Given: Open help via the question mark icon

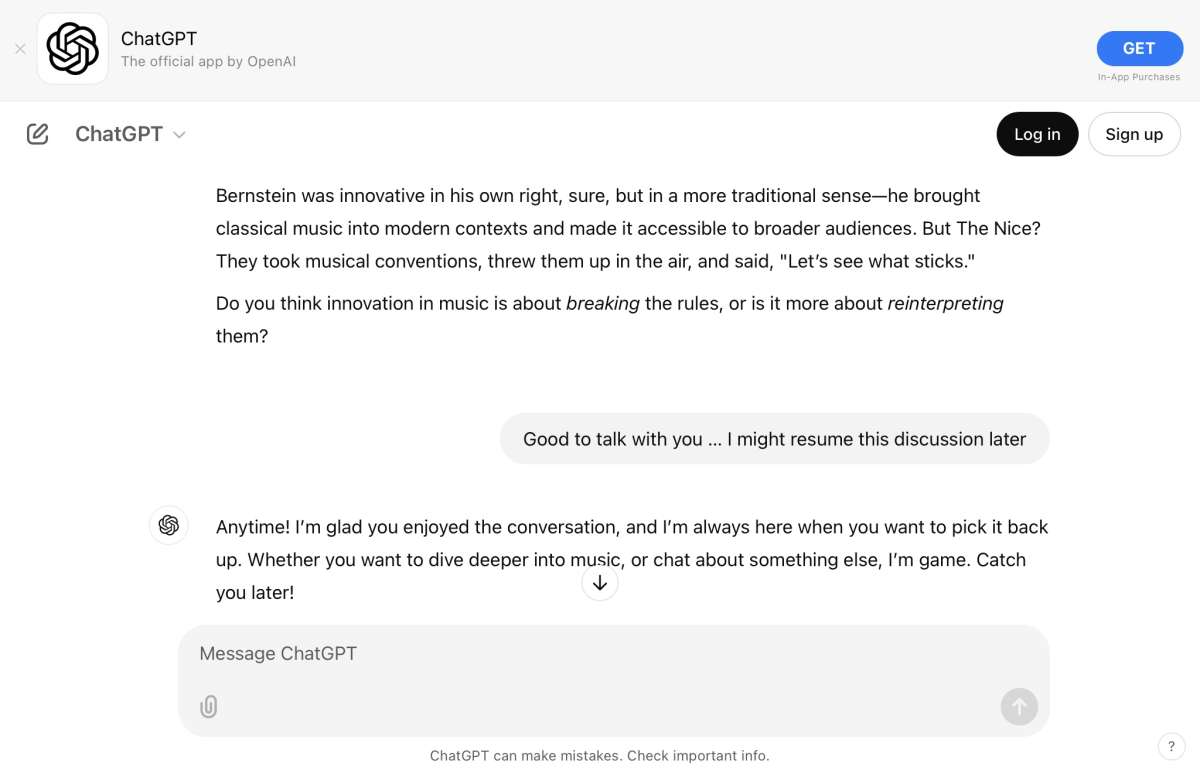Looking at the screenshot, I should (1171, 746).
